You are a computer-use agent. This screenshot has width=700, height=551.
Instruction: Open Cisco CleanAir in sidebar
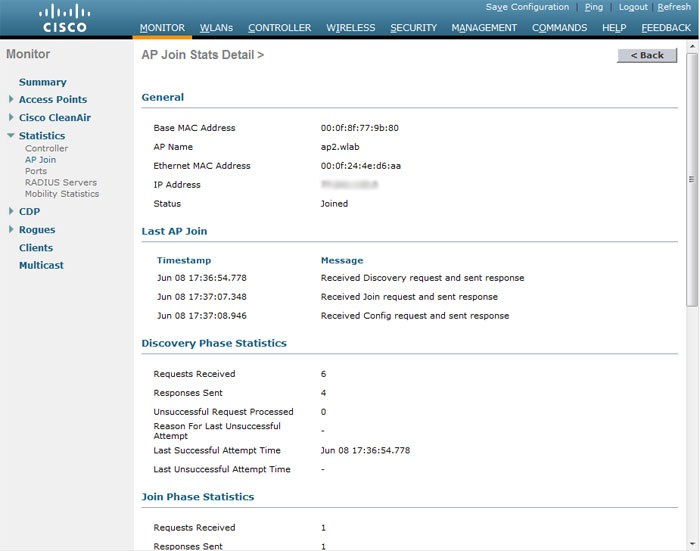54,118
